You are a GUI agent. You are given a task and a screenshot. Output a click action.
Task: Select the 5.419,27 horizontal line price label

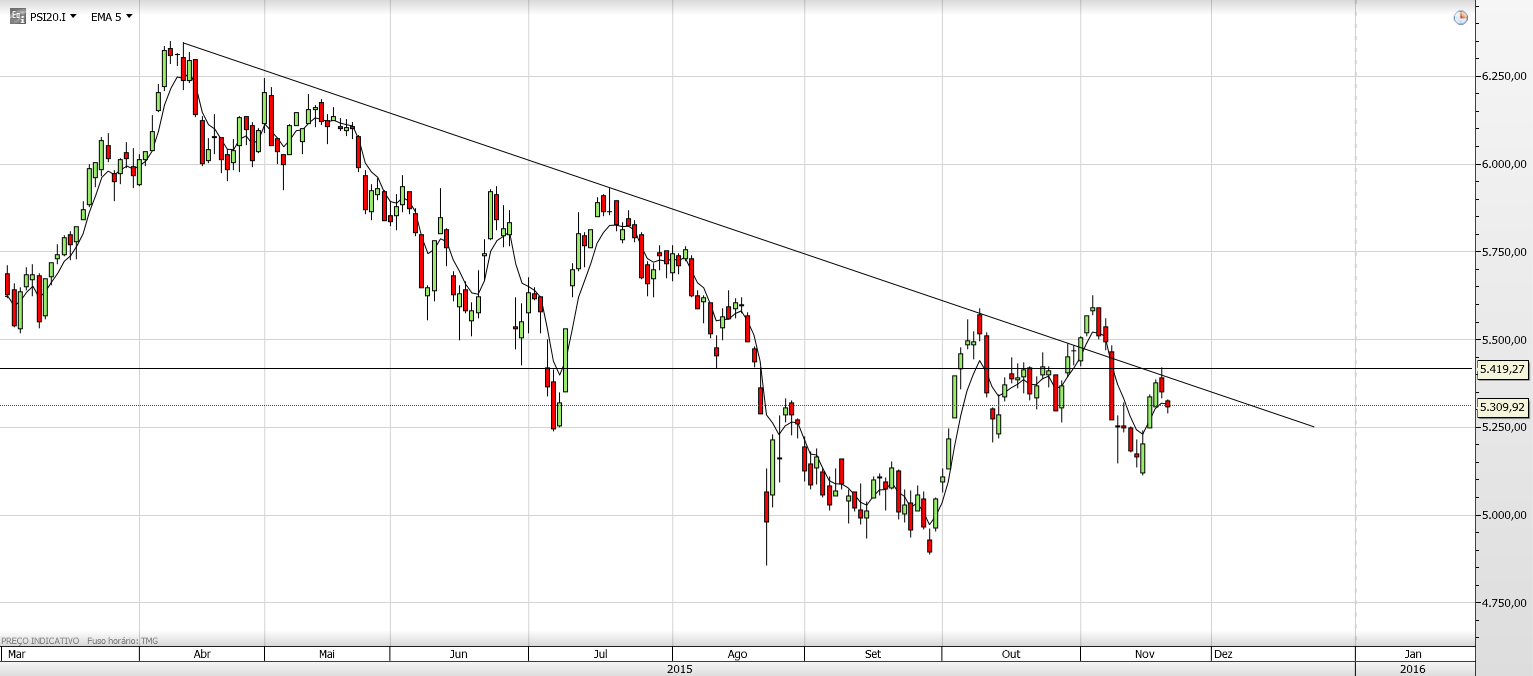[x=1502, y=369]
